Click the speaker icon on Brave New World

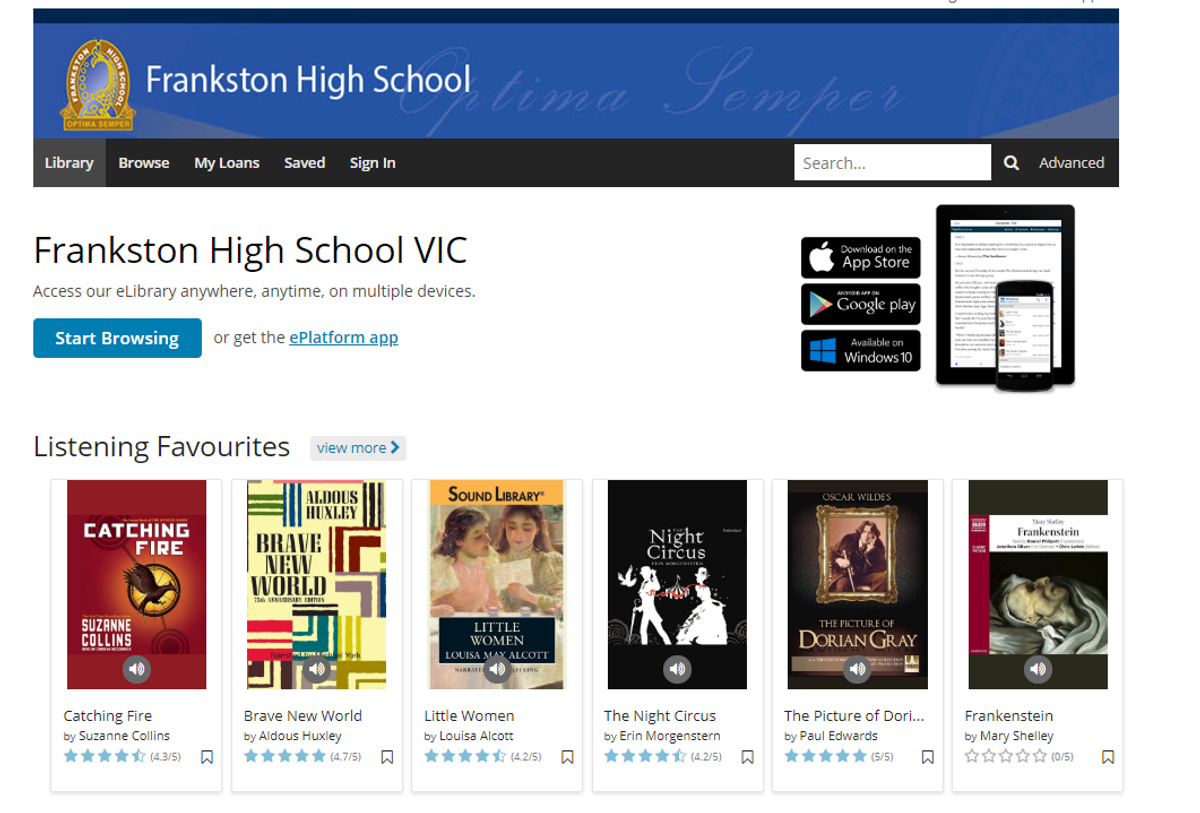tap(317, 669)
